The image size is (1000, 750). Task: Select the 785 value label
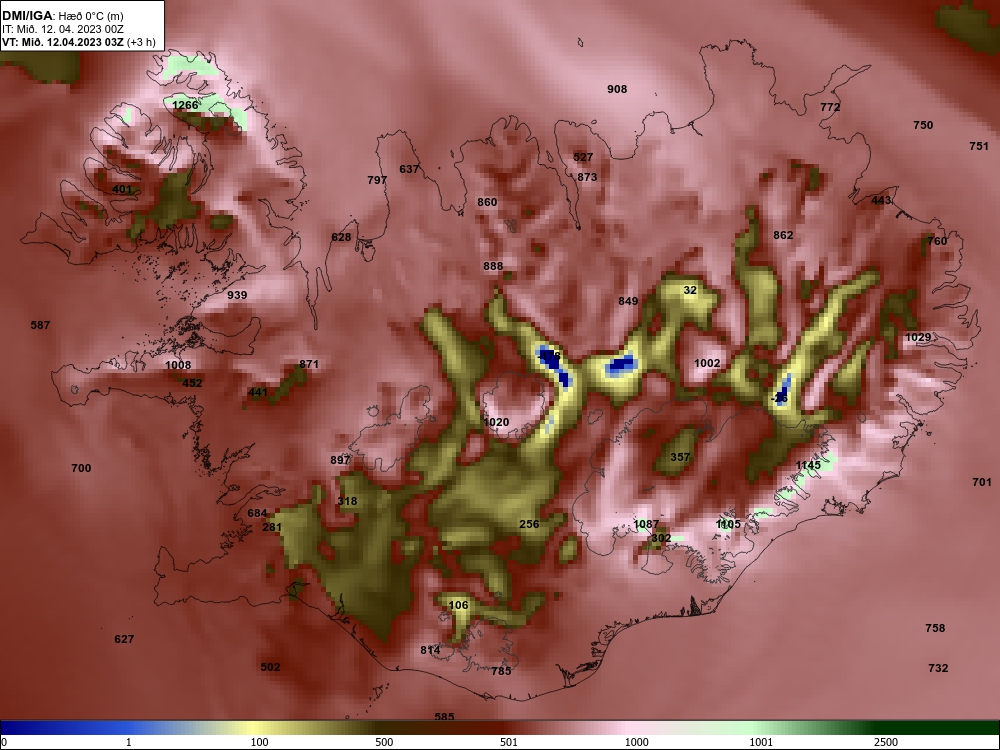coord(501,671)
